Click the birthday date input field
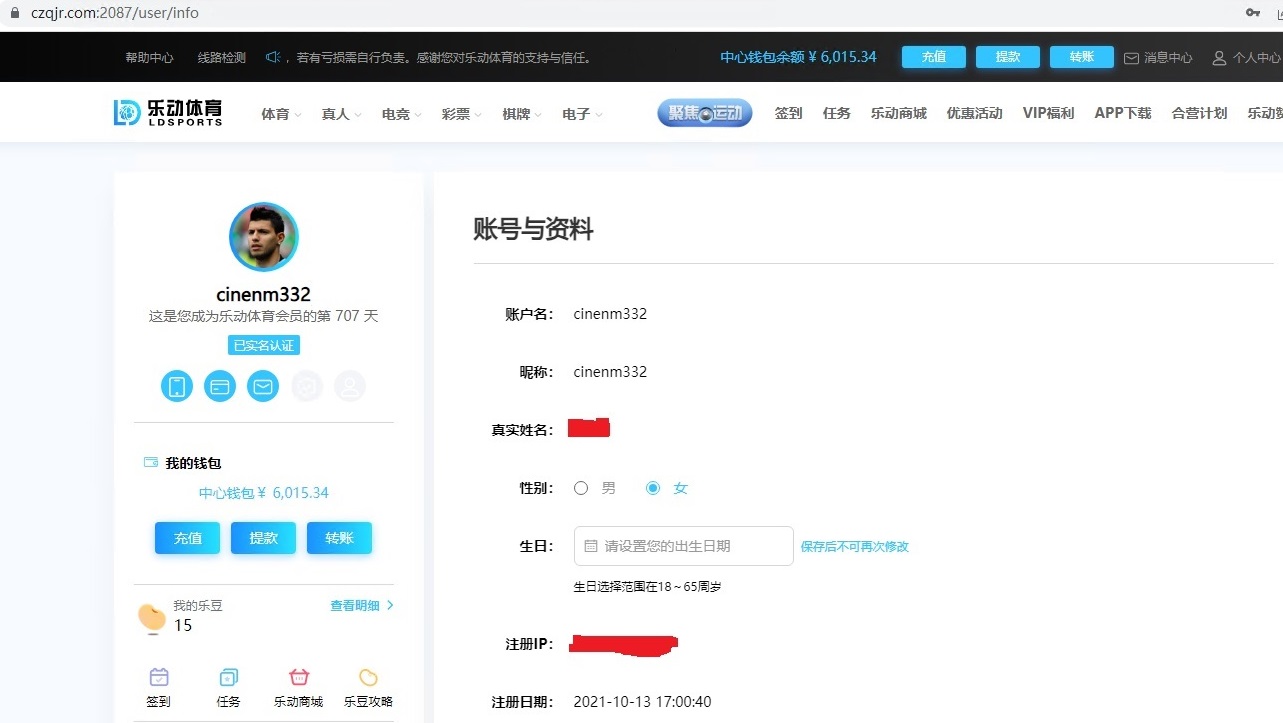1283x723 pixels. coord(683,546)
